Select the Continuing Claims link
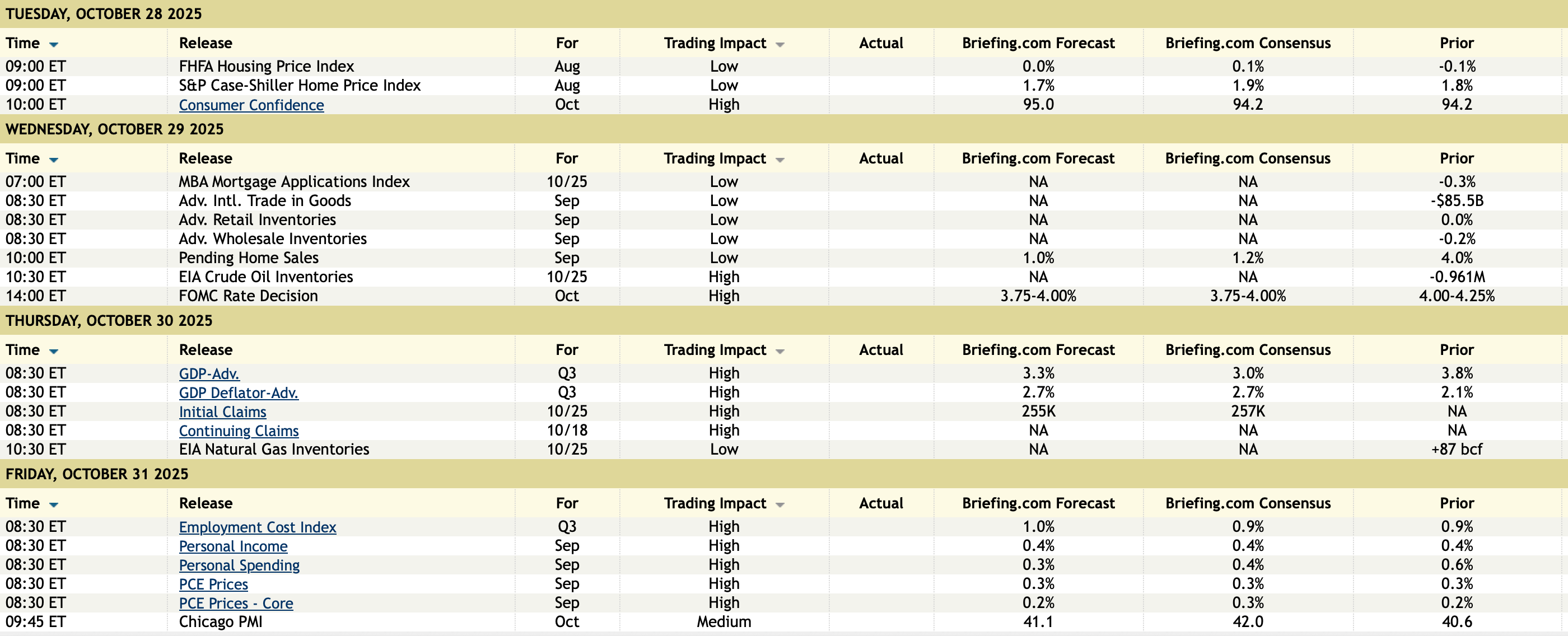This screenshot has height=636, width=1568. [239, 431]
